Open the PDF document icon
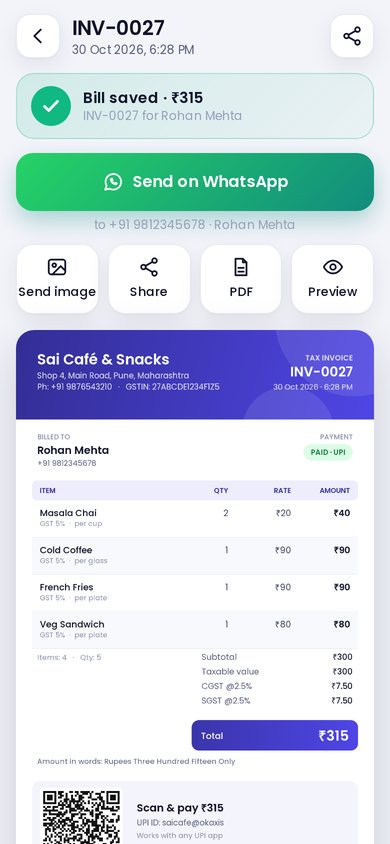Image resolution: width=390 pixels, height=844 pixels. coord(240,267)
